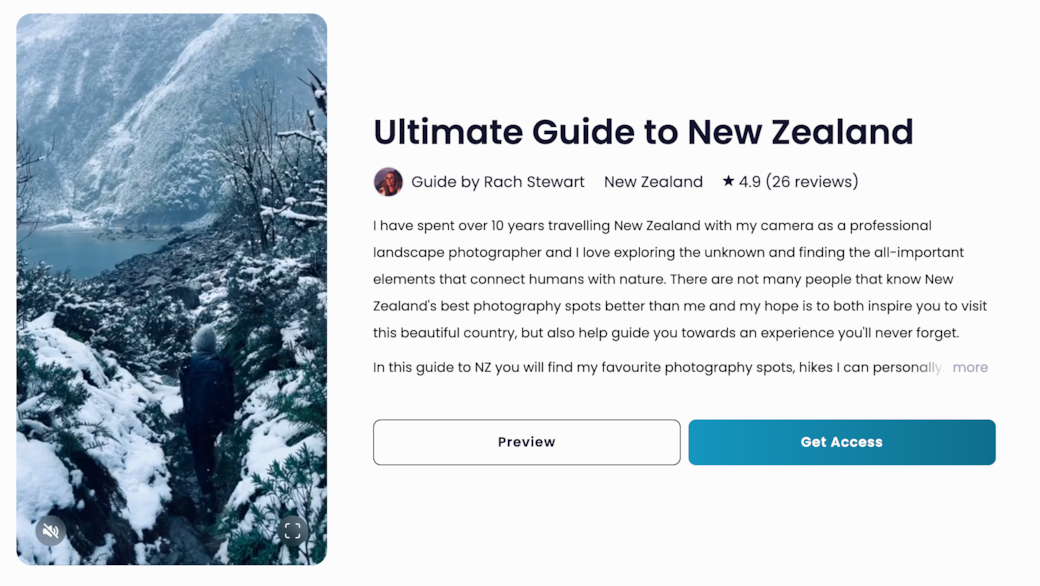Click the 4.9 rating number
Screen dimensions: 1040x586
click(x=749, y=182)
